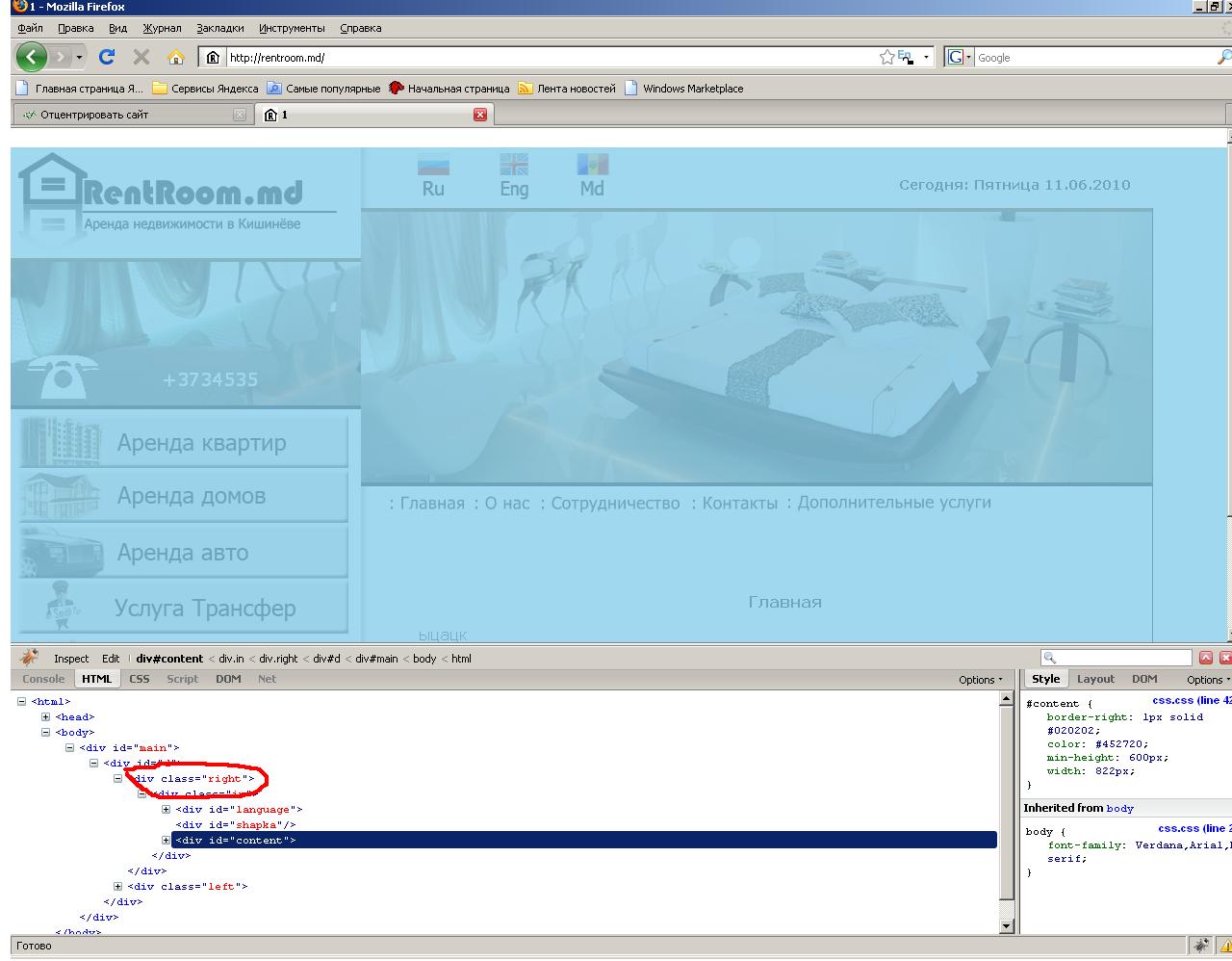Open the address bar history dropdown

coord(926,58)
